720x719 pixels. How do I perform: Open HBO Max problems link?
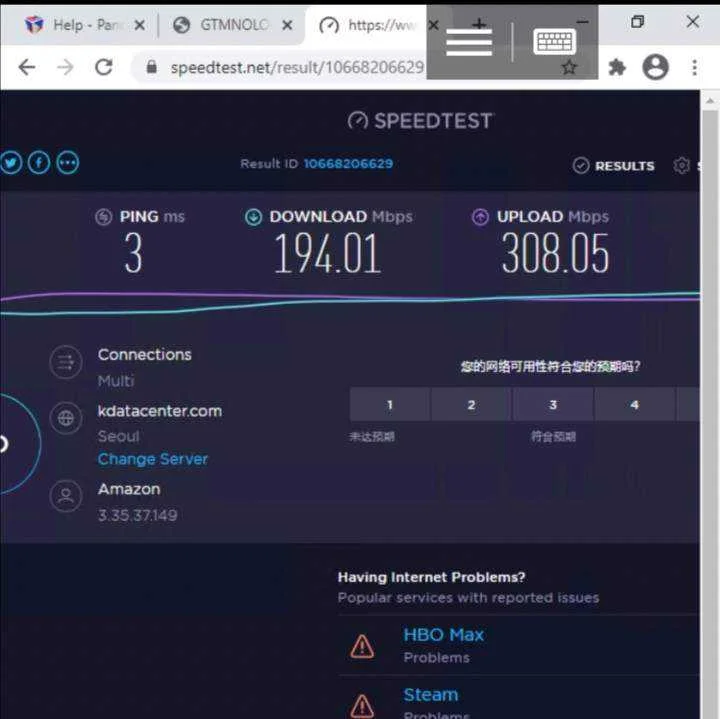pos(444,635)
